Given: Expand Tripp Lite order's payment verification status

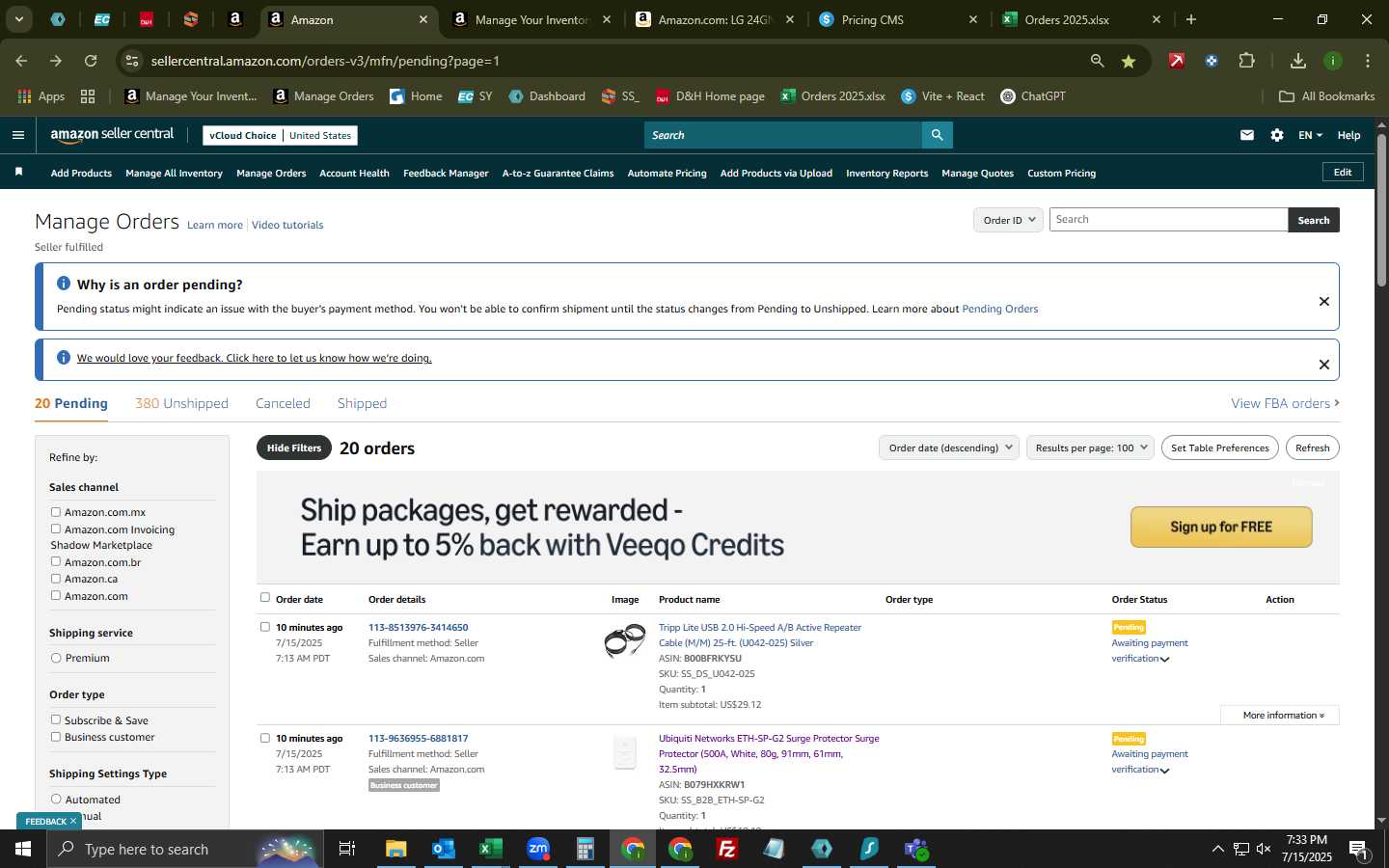Looking at the screenshot, I should point(1165,660).
